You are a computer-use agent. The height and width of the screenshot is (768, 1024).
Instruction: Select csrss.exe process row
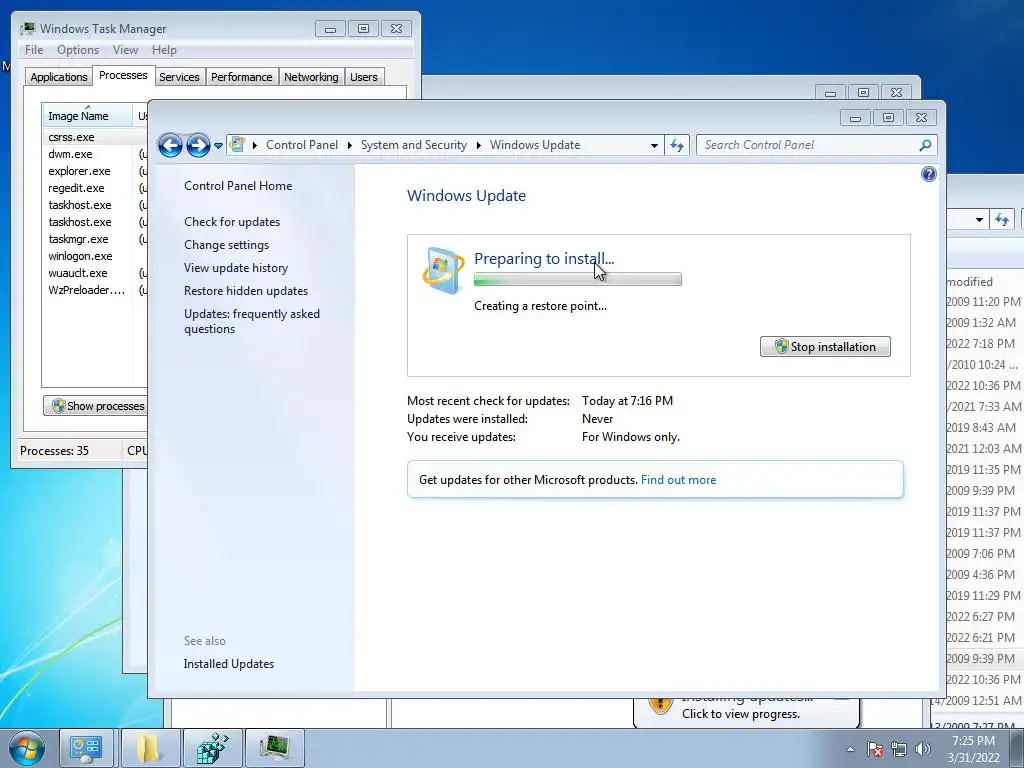(95, 137)
